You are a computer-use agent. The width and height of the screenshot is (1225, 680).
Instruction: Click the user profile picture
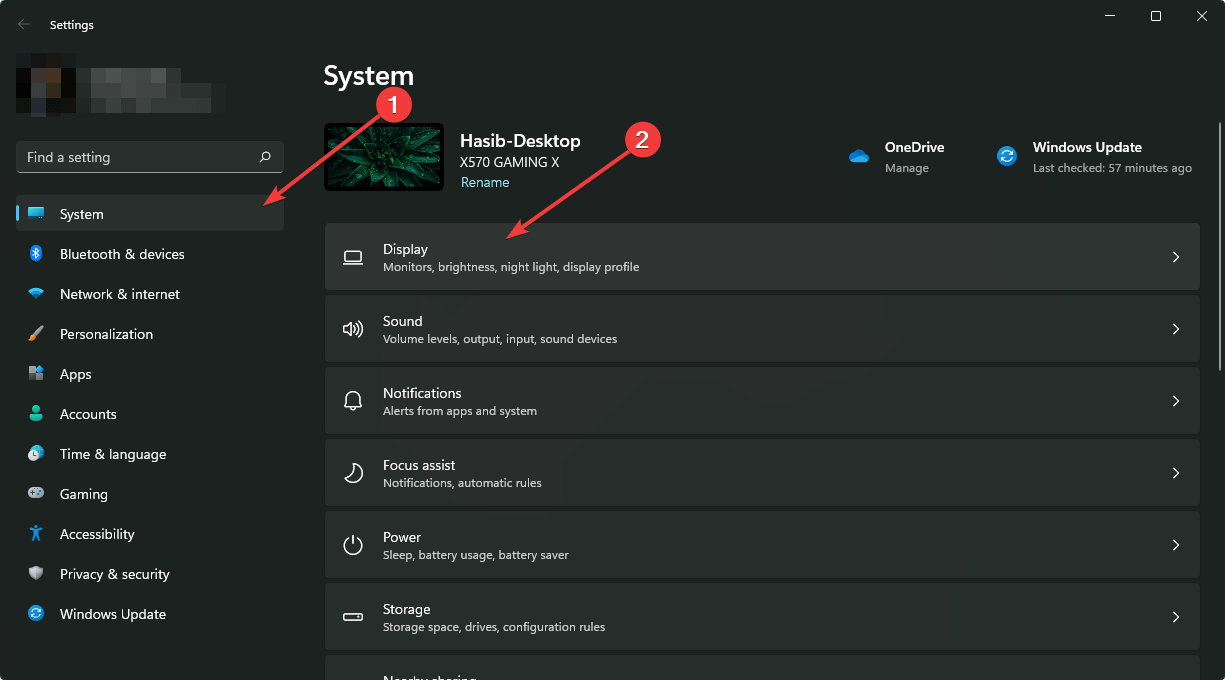[x=46, y=82]
